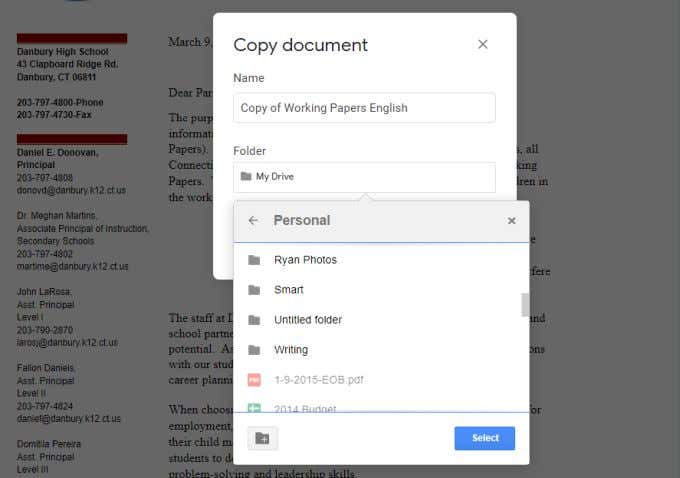Click the 1-9-2015-EOB.pdf file name
Screen dimensions: 680x478
point(319,380)
